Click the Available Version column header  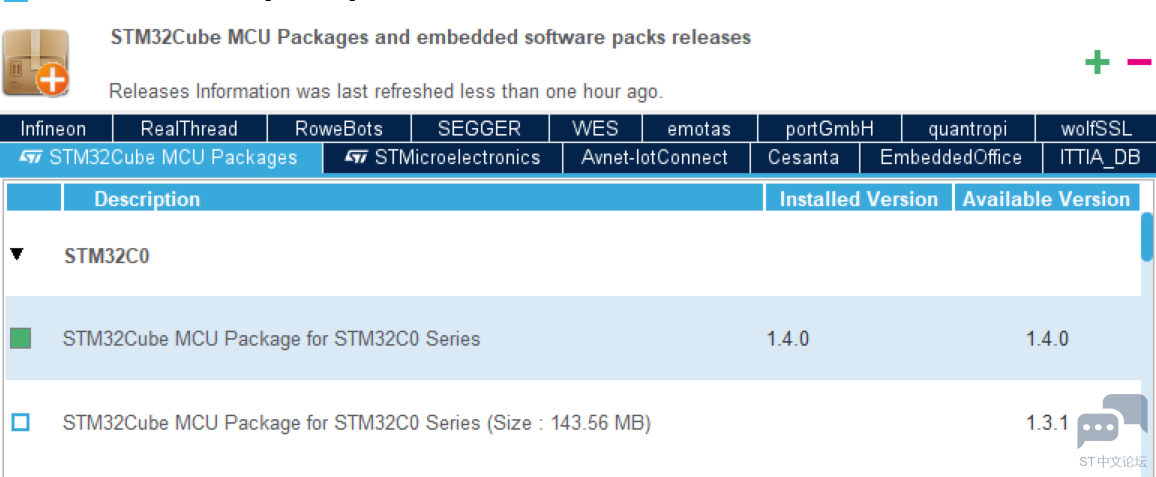click(x=1046, y=198)
